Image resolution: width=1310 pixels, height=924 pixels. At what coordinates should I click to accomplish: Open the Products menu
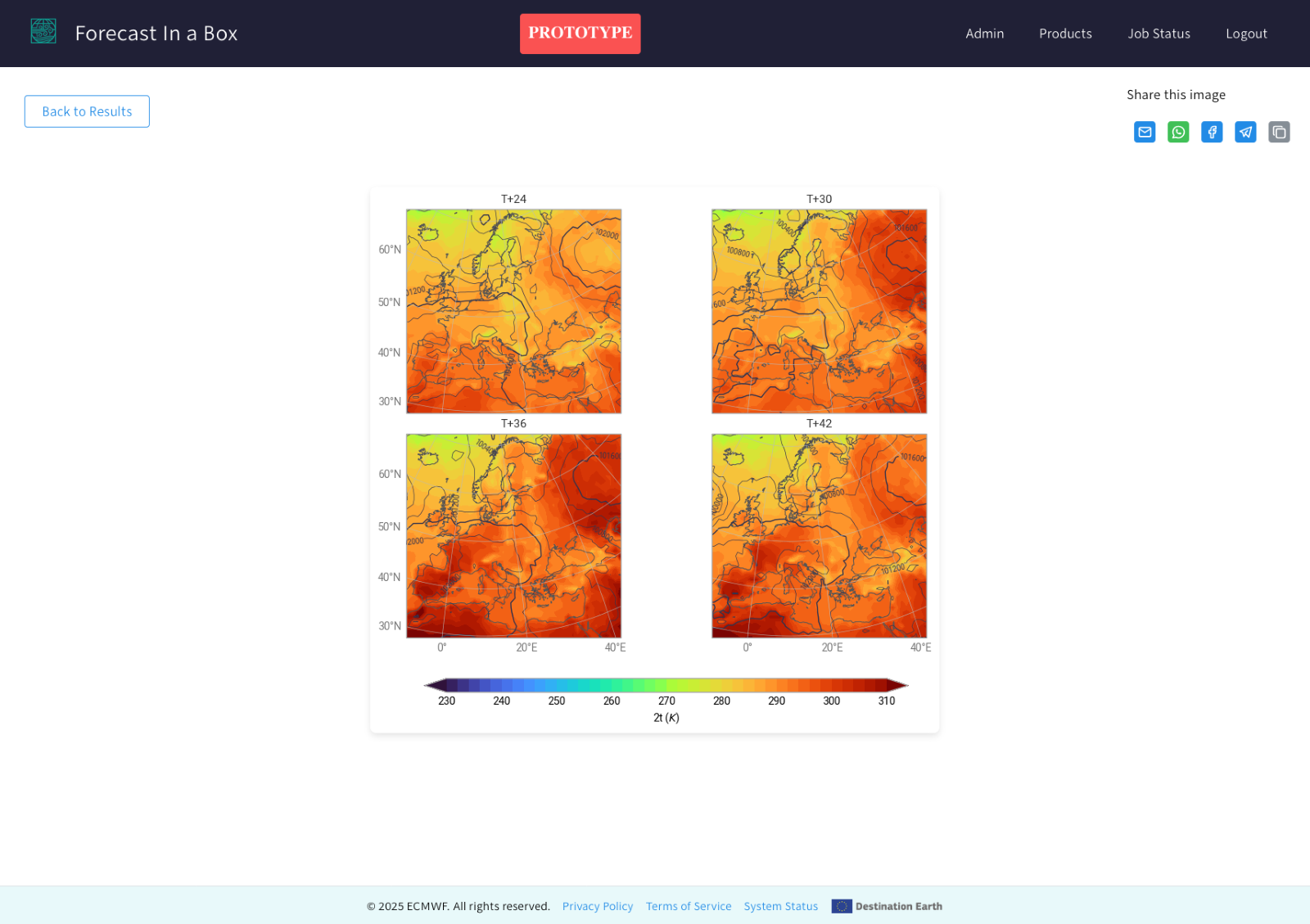(1065, 34)
